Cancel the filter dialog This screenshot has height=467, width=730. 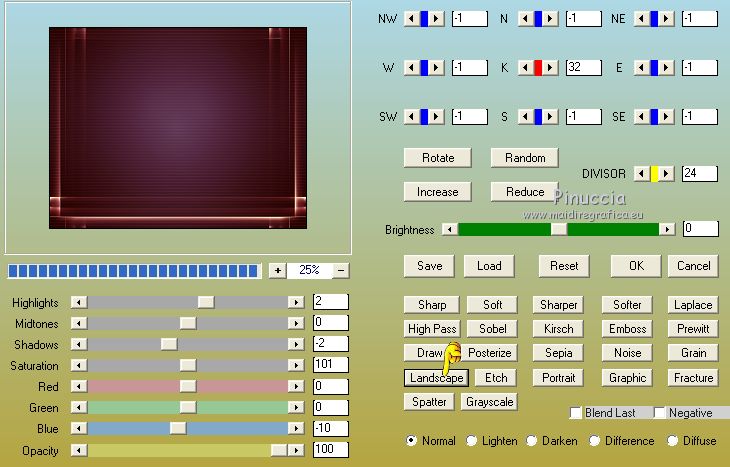tap(693, 266)
